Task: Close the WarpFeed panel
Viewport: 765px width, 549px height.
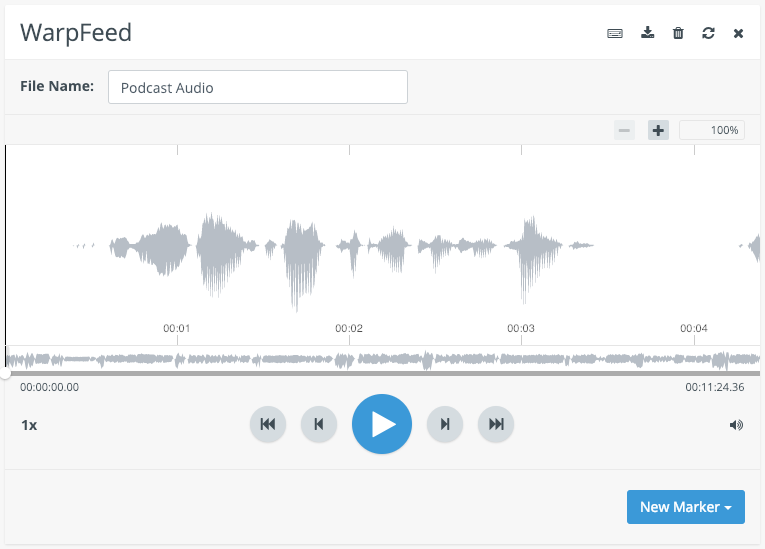Action: [738, 33]
